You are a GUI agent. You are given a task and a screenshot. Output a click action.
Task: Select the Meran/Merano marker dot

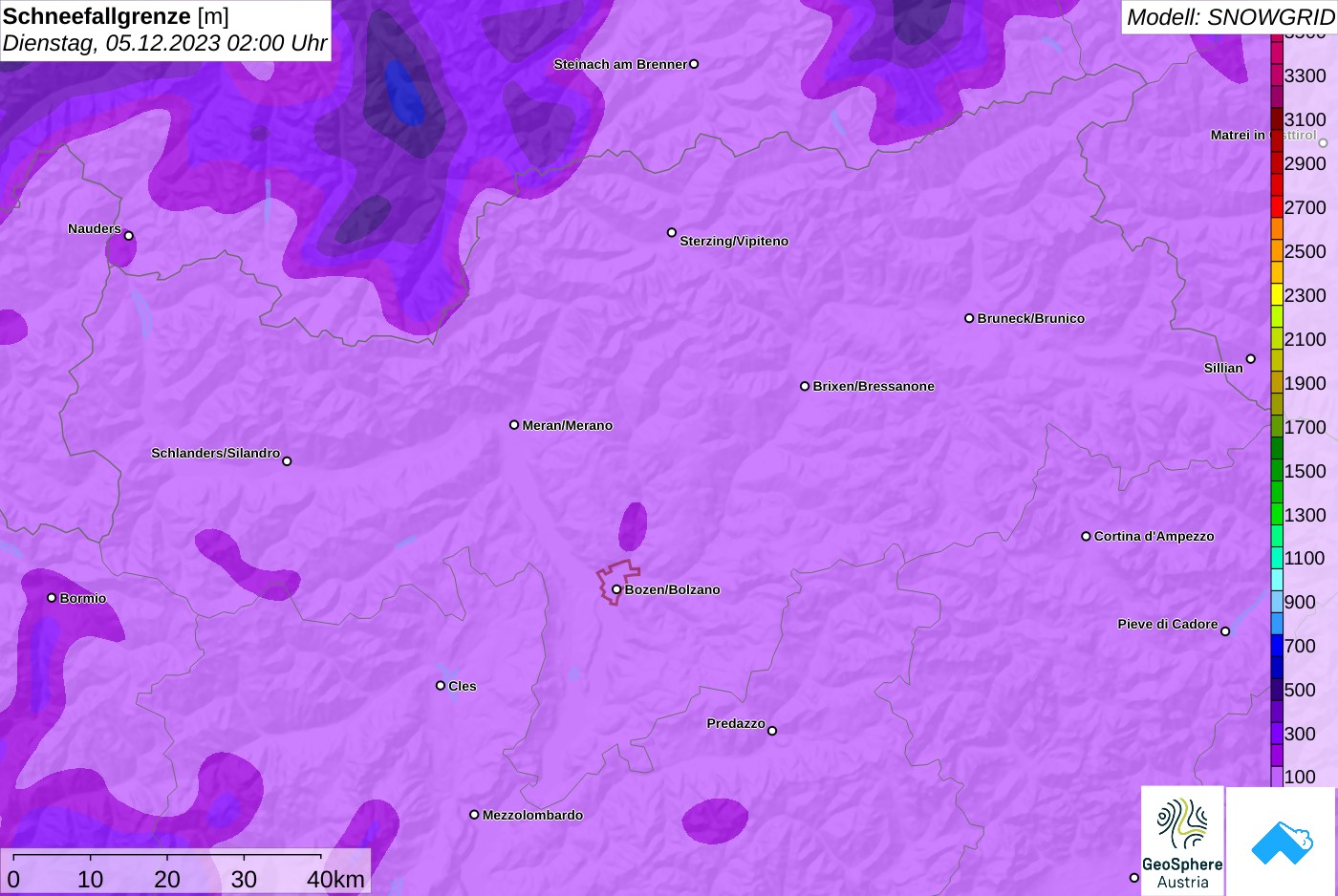coord(514,425)
